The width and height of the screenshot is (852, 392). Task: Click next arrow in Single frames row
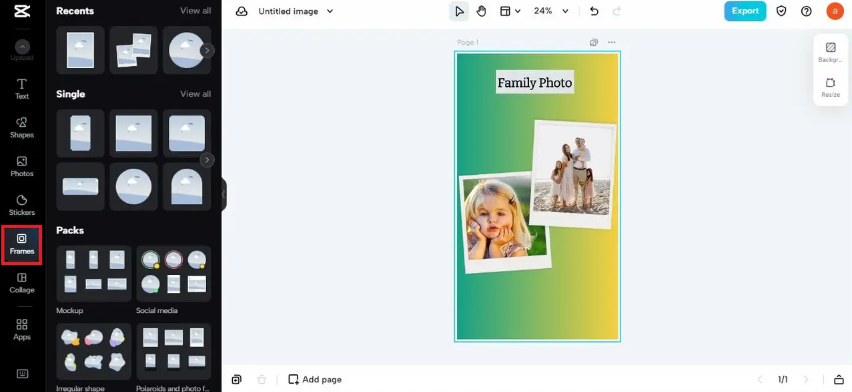(207, 160)
